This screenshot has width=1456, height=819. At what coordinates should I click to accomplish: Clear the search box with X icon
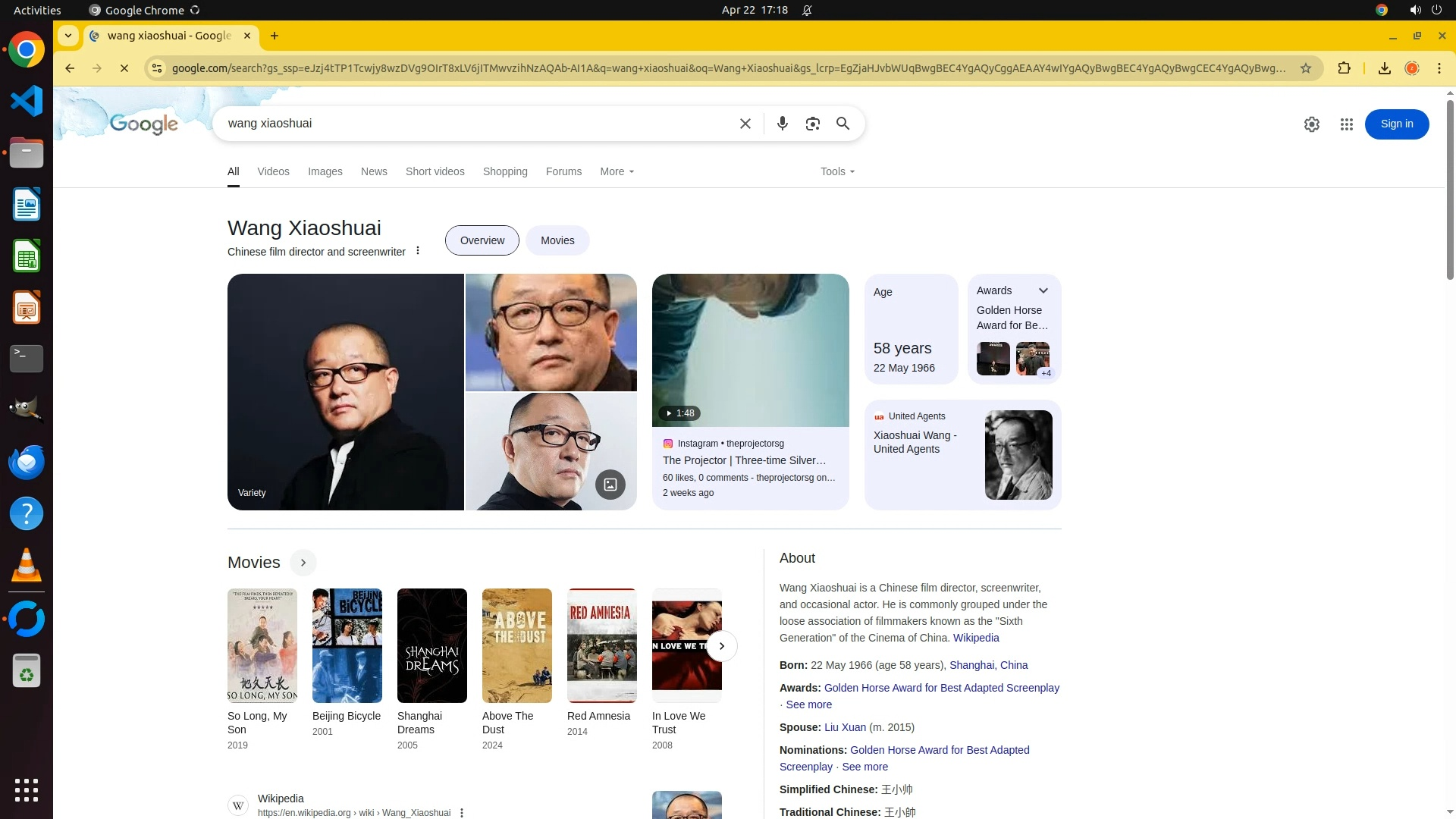(745, 124)
